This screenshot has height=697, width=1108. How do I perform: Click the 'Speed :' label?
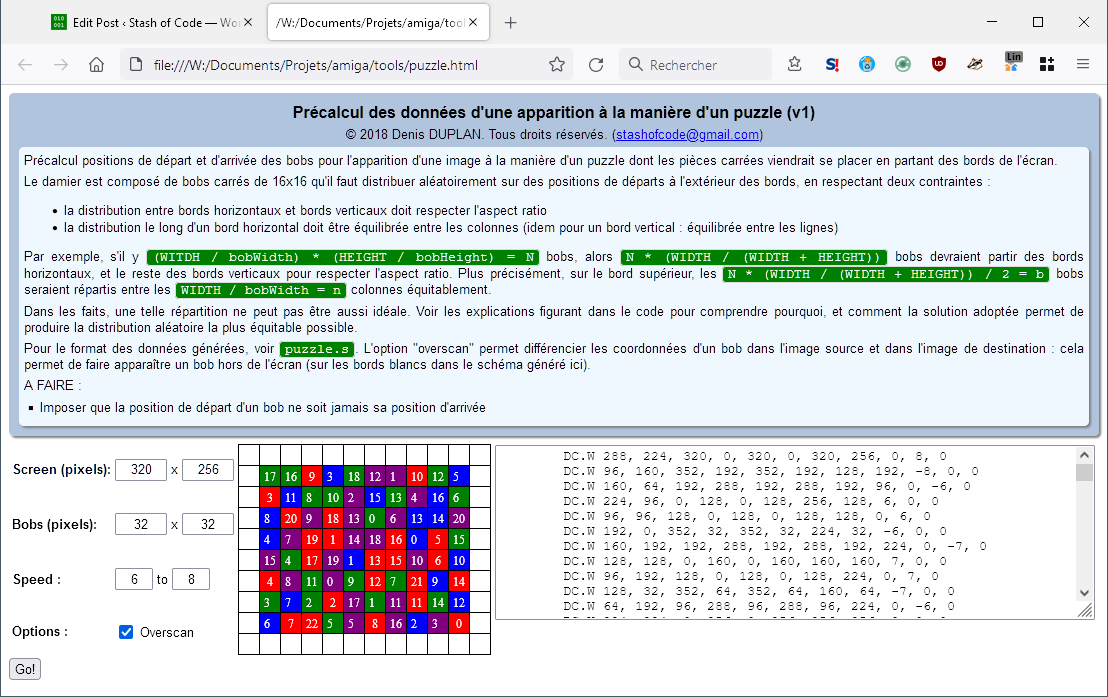coord(37,580)
